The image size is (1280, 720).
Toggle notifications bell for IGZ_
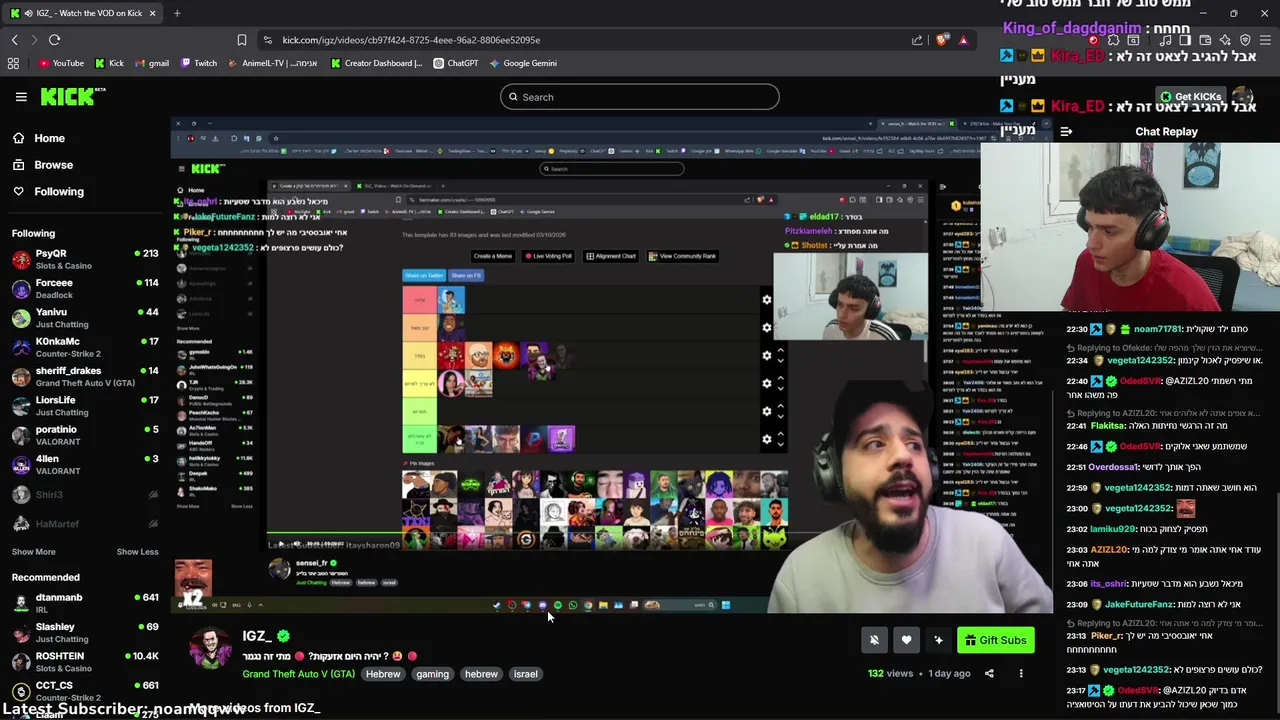[x=874, y=640]
